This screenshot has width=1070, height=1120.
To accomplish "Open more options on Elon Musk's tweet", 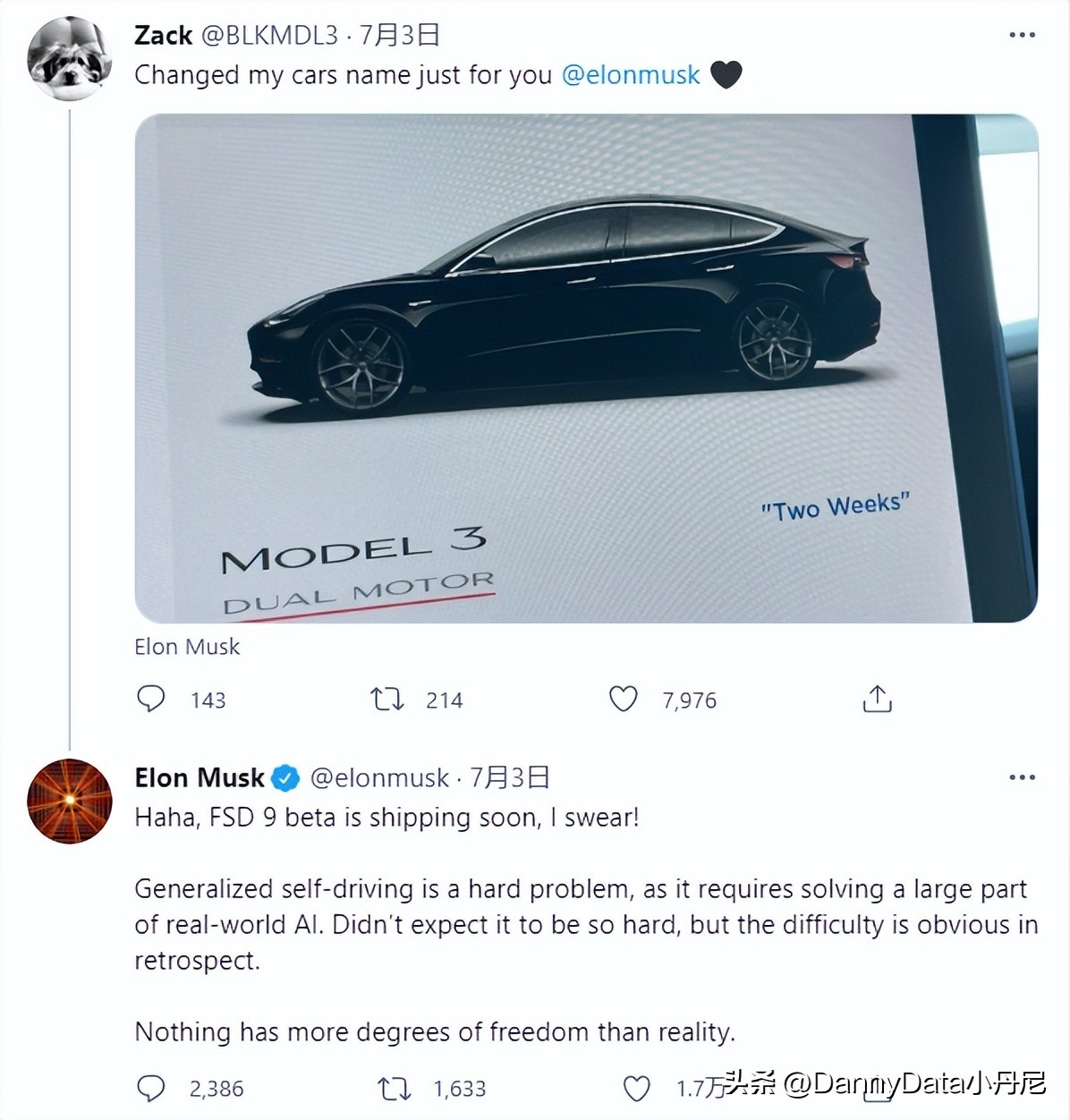I will (x=1022, y=777).
